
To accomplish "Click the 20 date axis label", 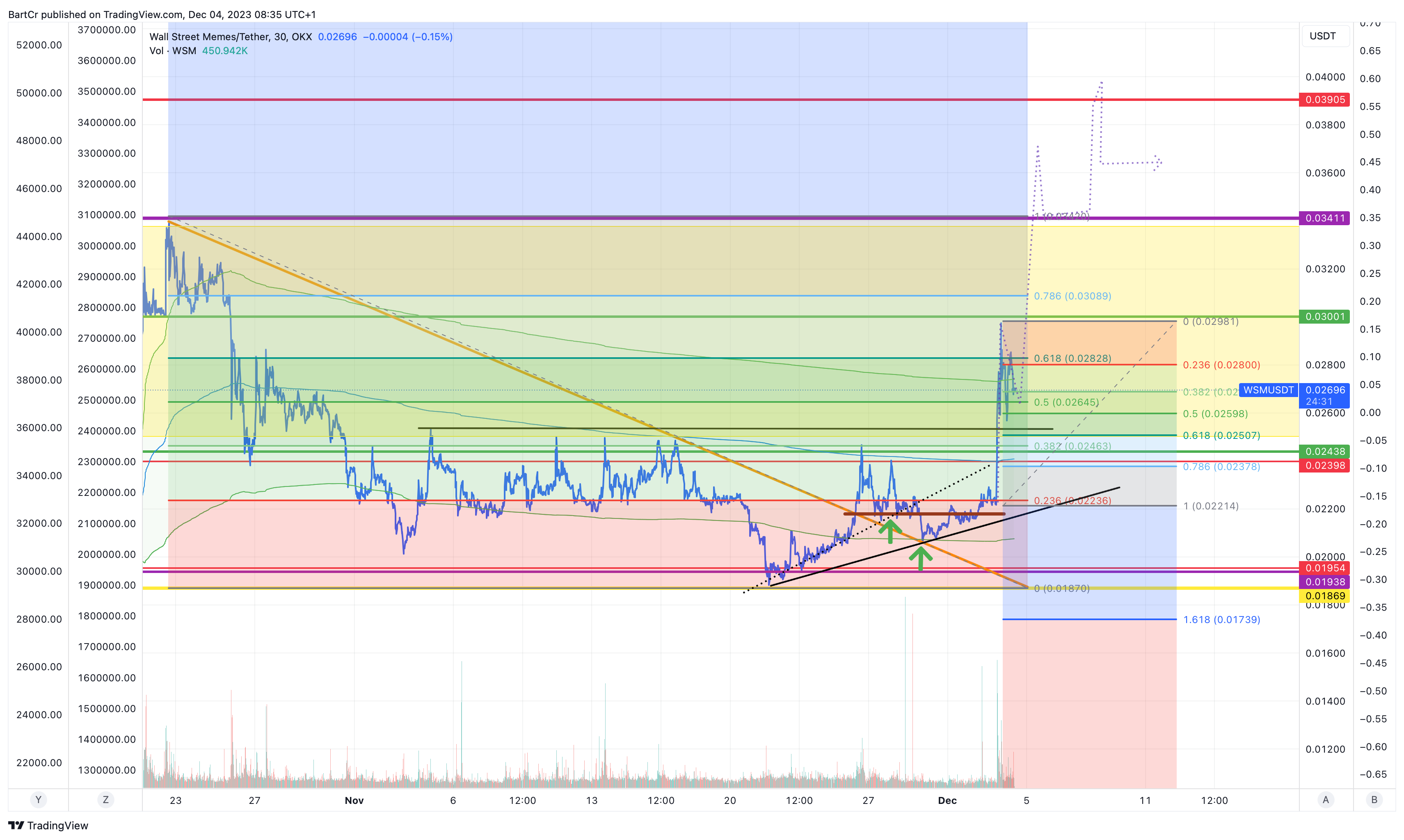I will (x=730, y=800).
